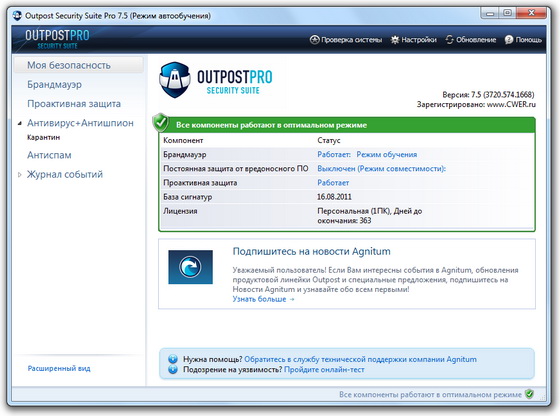Click the База сигнатур date 16.08.2011
This screenshot has height=416, width=560.
tap(334, 197)
